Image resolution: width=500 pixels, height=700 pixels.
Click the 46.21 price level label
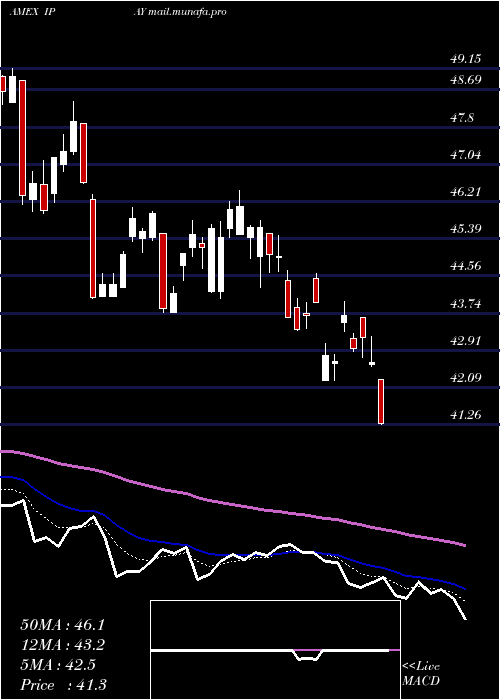[x=465, y=192]
